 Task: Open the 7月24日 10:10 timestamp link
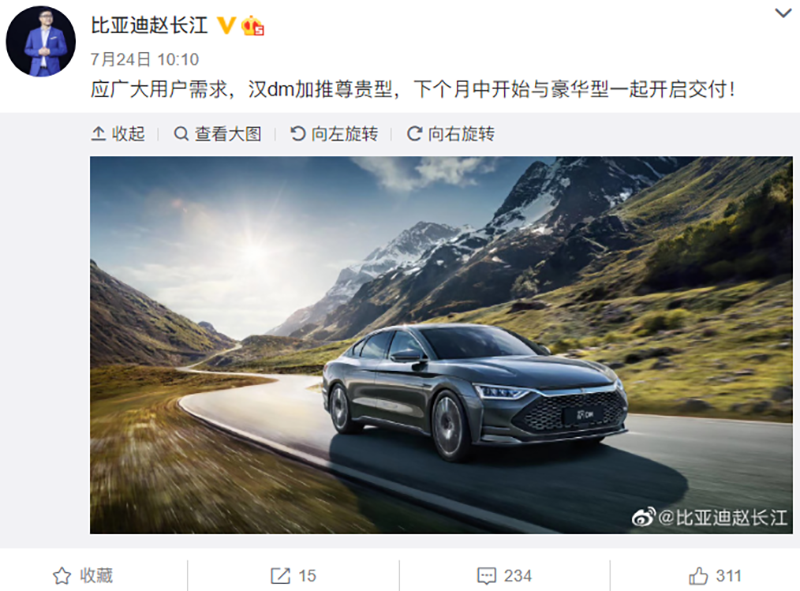coord(145,60)
